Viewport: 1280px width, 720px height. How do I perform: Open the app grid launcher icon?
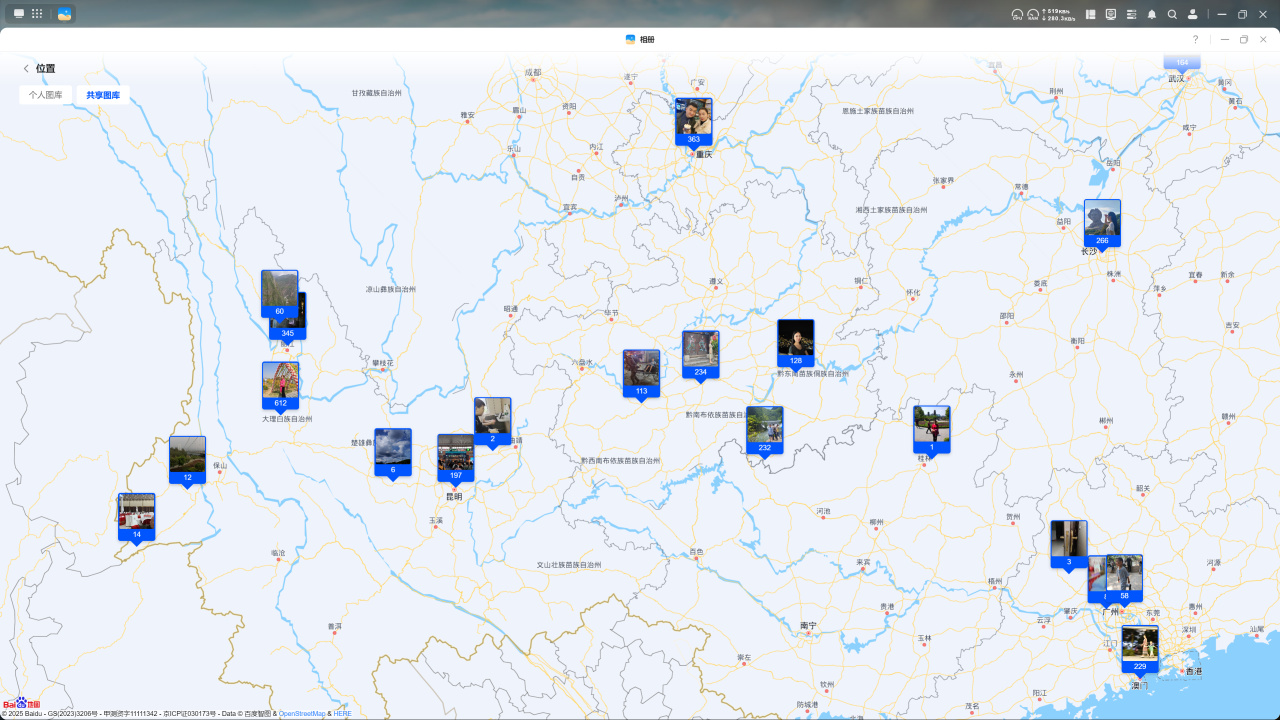pos(37,14)
